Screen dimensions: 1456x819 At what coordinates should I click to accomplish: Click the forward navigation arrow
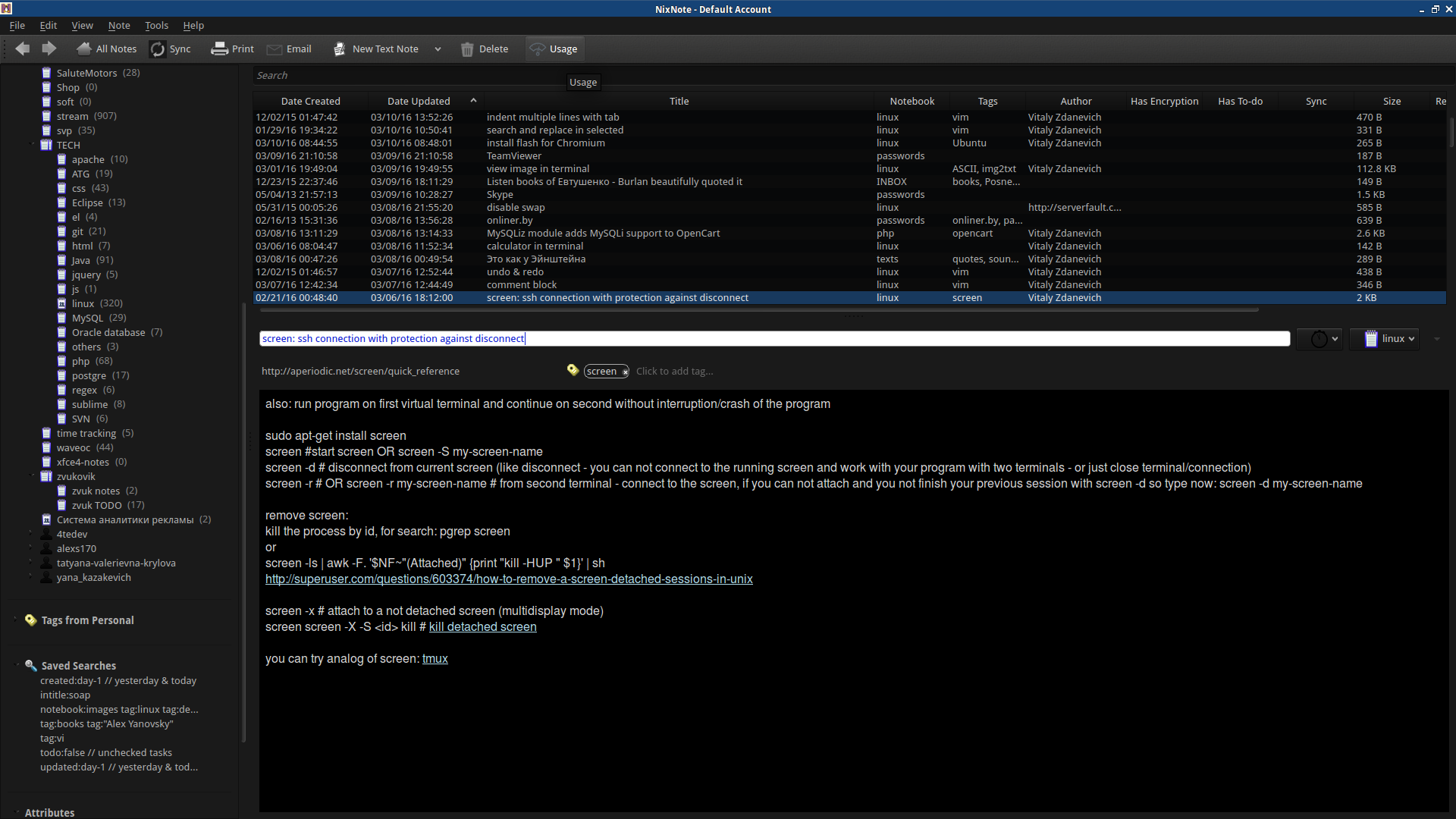[x=49, y=49]
